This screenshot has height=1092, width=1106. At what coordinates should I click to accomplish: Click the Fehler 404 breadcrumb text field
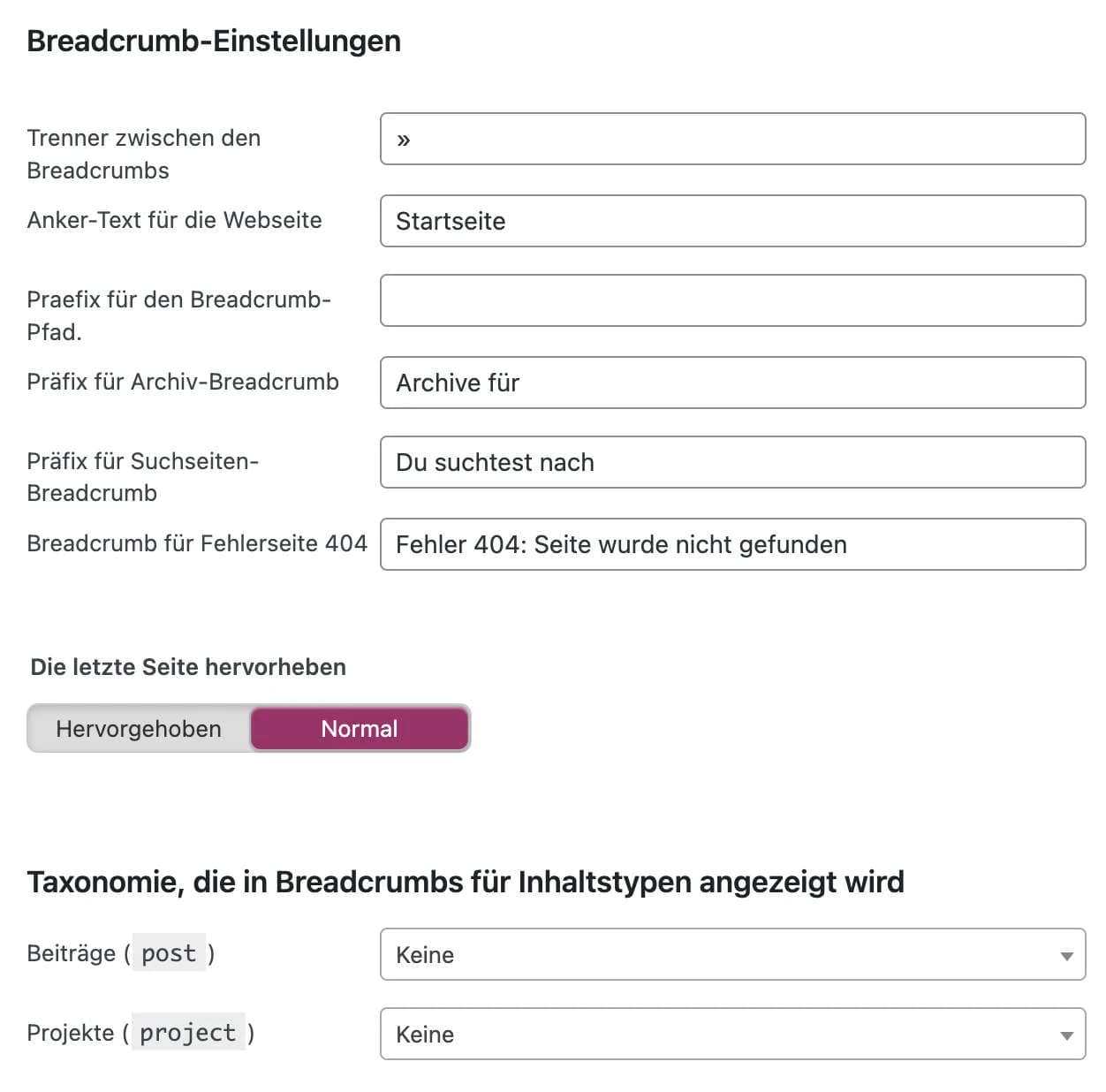[x=733, y=544]
